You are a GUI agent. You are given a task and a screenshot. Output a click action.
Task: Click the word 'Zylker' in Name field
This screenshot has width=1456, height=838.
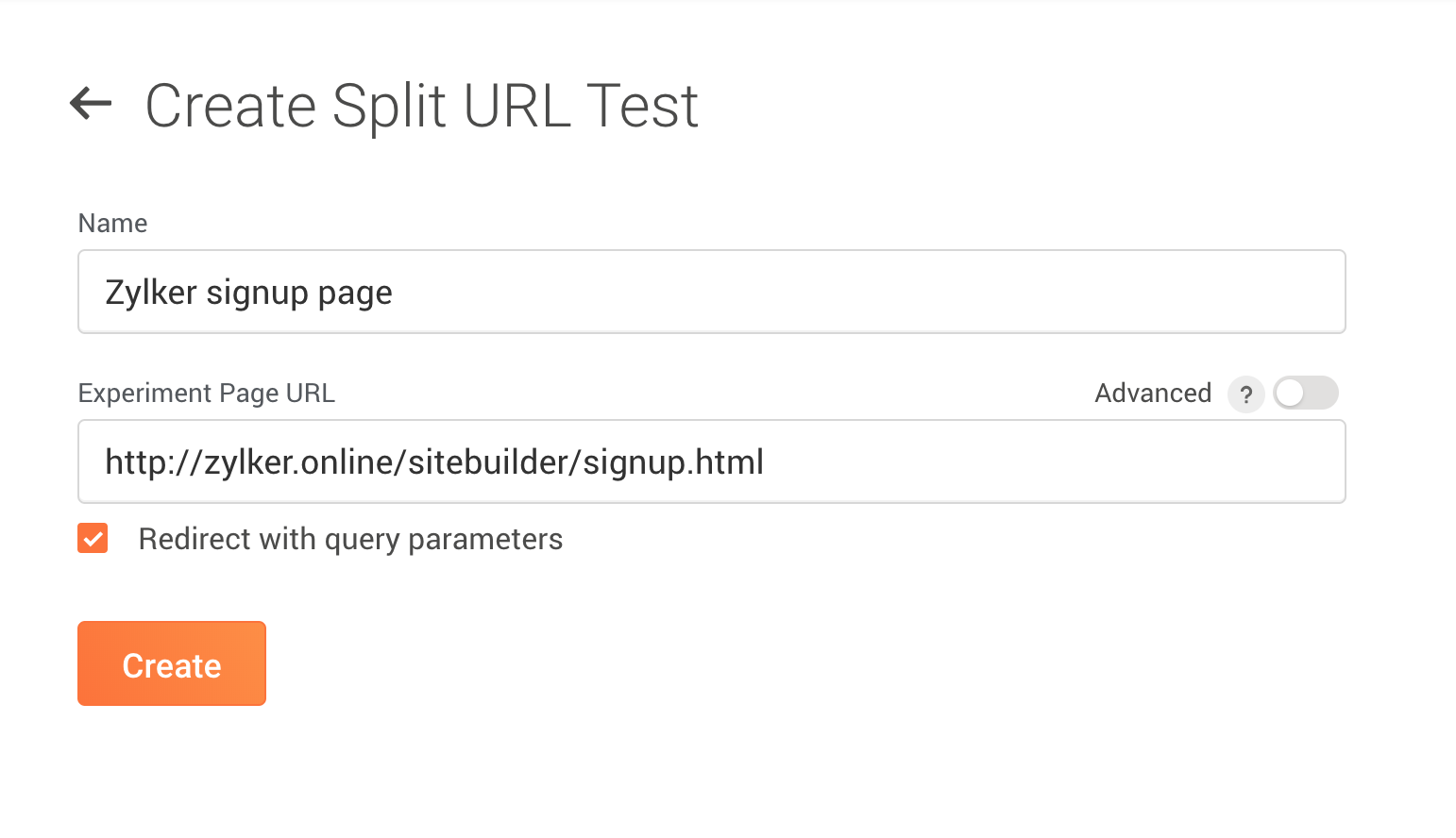coord(151,293)
